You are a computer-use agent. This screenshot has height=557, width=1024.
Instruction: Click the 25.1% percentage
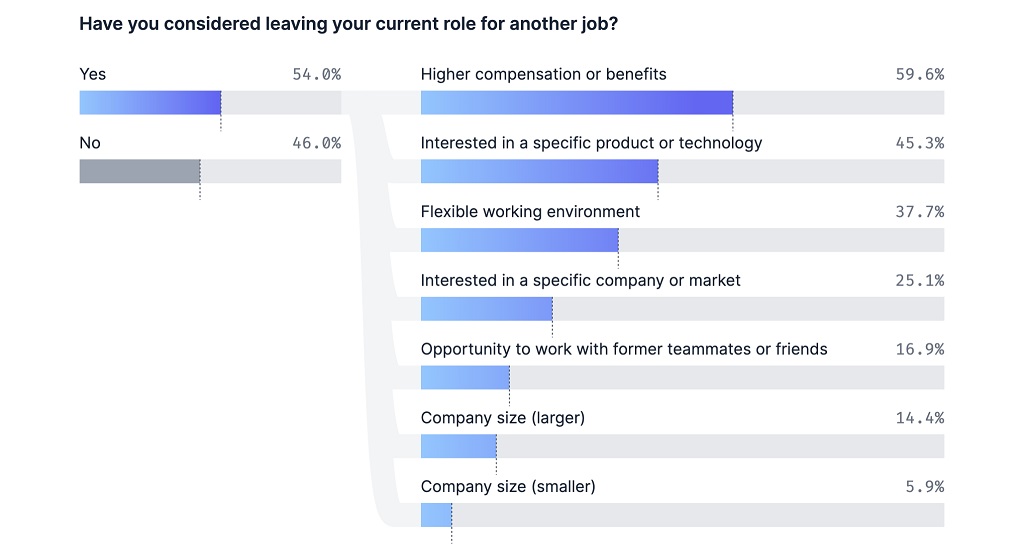tap(920, 281)
